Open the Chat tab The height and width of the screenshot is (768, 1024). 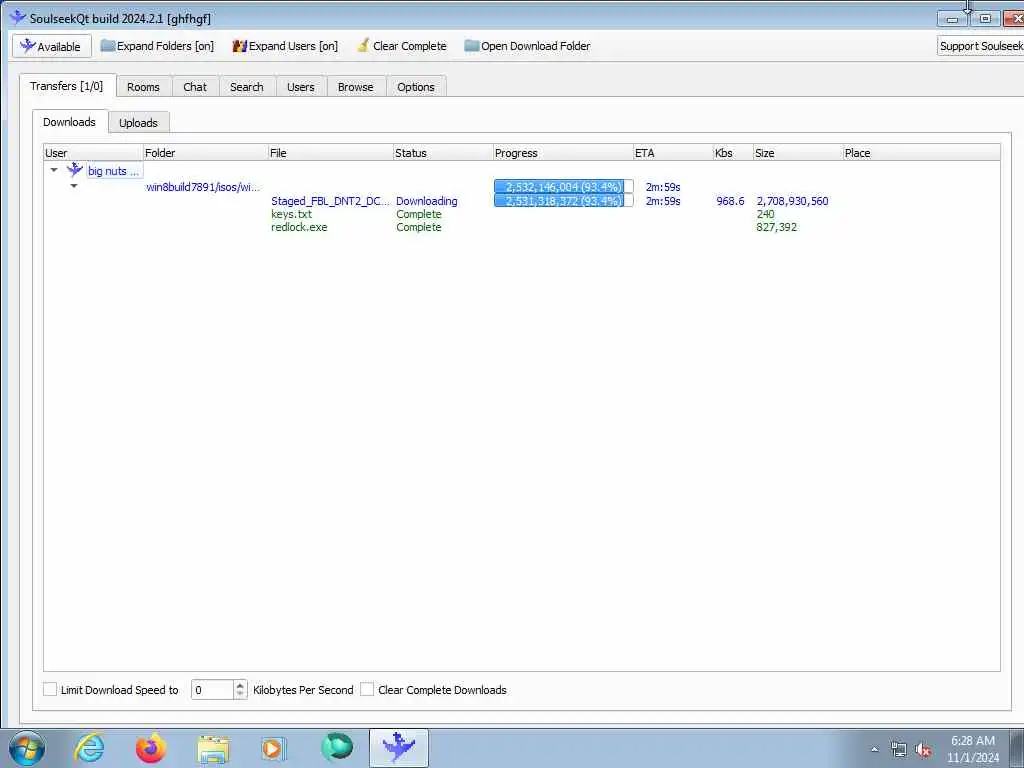click(x=195, y=87)
